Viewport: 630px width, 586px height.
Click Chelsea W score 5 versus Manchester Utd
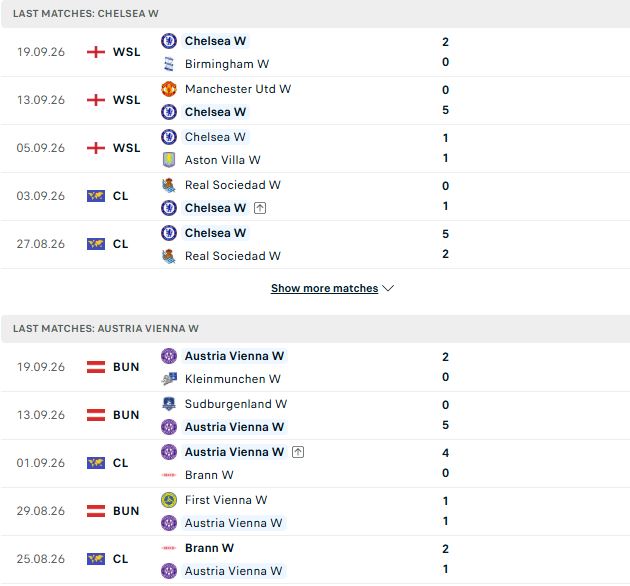(x=445, y=110)
